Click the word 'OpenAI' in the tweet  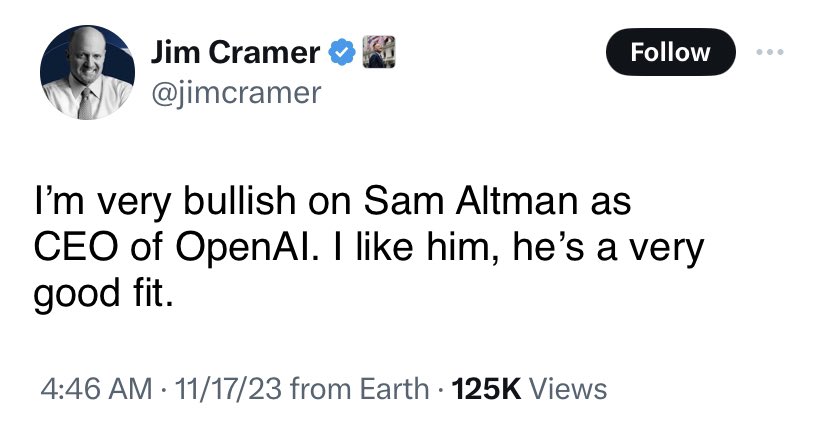pos(247,248)
